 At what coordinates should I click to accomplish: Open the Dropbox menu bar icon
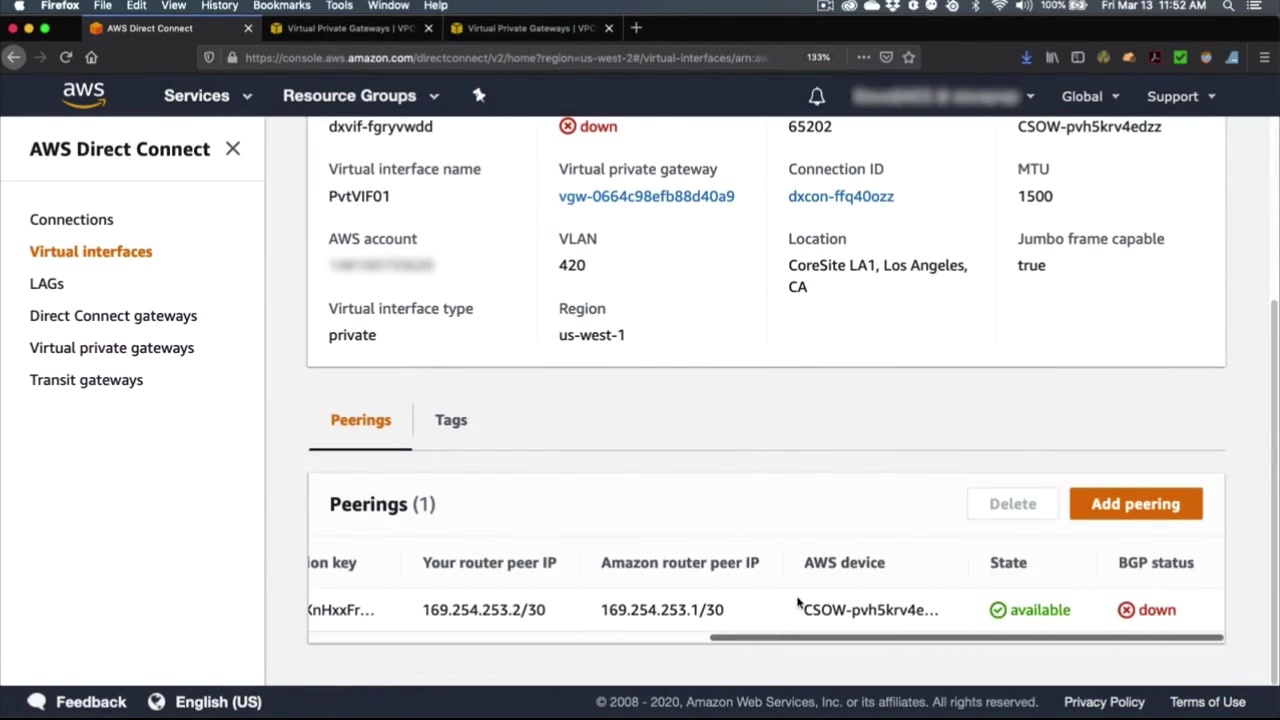tap(894, 6)
